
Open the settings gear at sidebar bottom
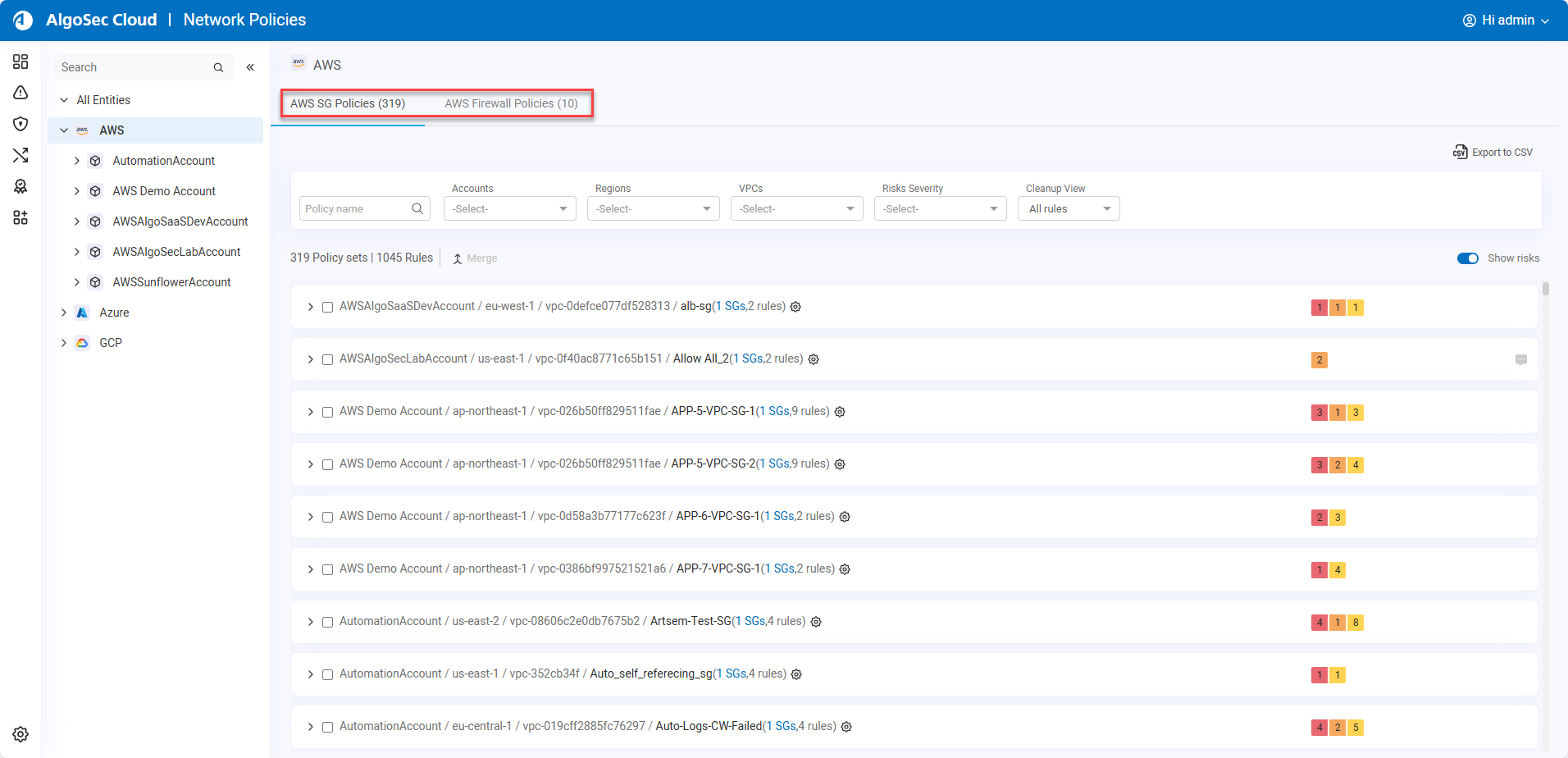21,734
